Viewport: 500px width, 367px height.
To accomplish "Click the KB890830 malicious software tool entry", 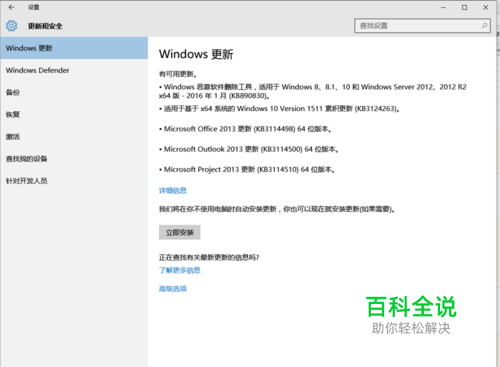I will [313, 91].
